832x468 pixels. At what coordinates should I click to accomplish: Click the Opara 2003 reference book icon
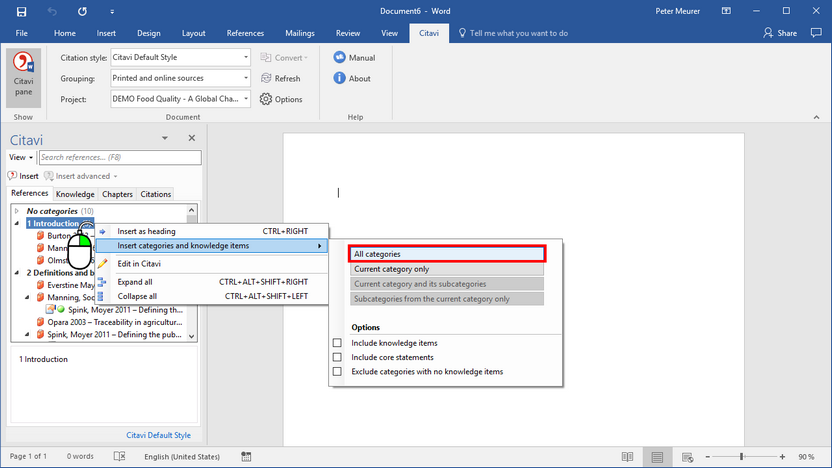pos(40,322)
